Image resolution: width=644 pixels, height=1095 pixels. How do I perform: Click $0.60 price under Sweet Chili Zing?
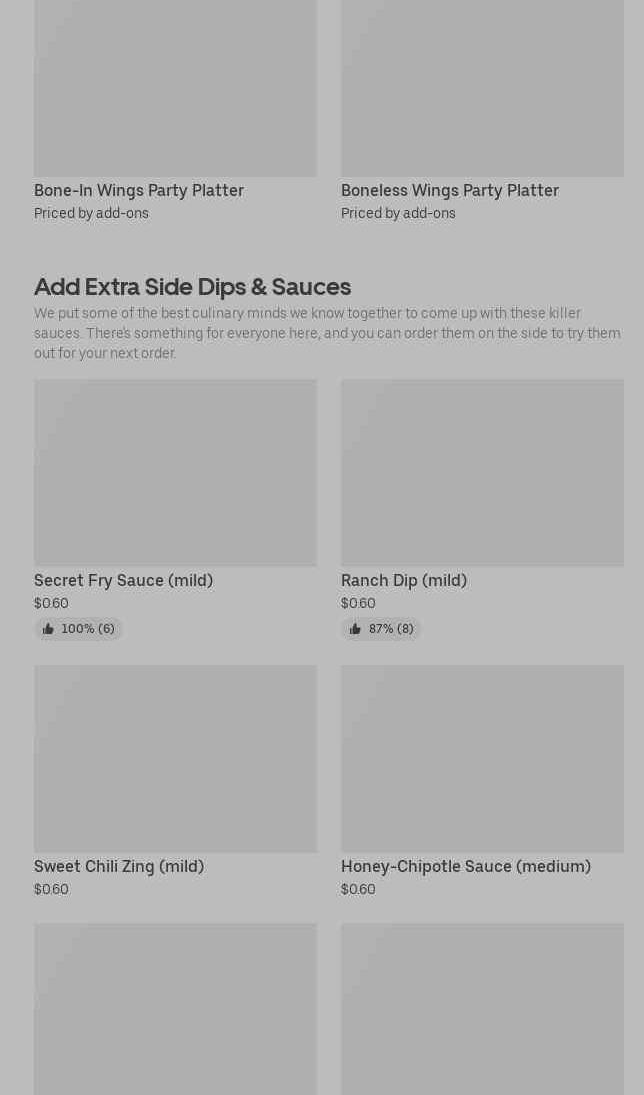pyautogui.click(x=51, y=889)
